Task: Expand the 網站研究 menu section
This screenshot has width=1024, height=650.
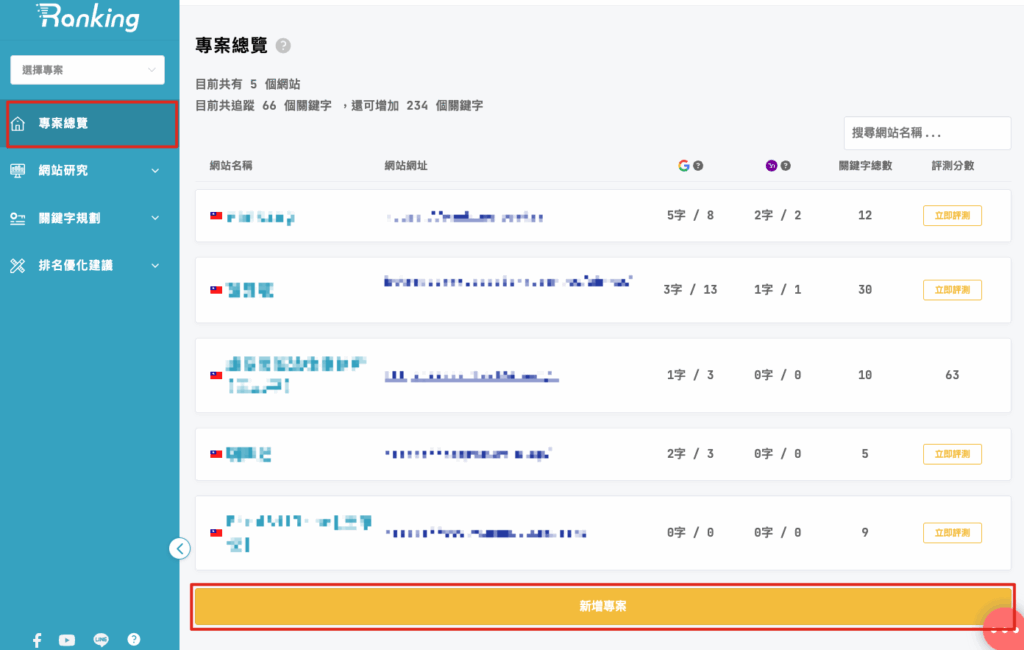Action: (x=87, y=171)
